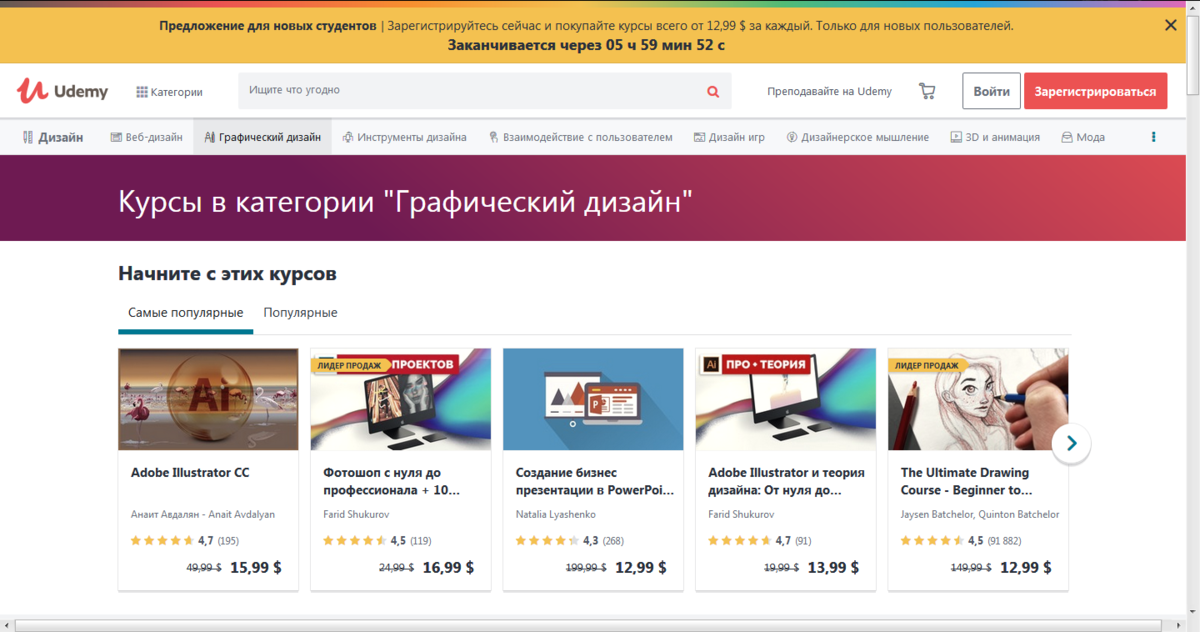Open the Категории dropdown menu
Screen dimensions: 1200x632
pos(170,91)
